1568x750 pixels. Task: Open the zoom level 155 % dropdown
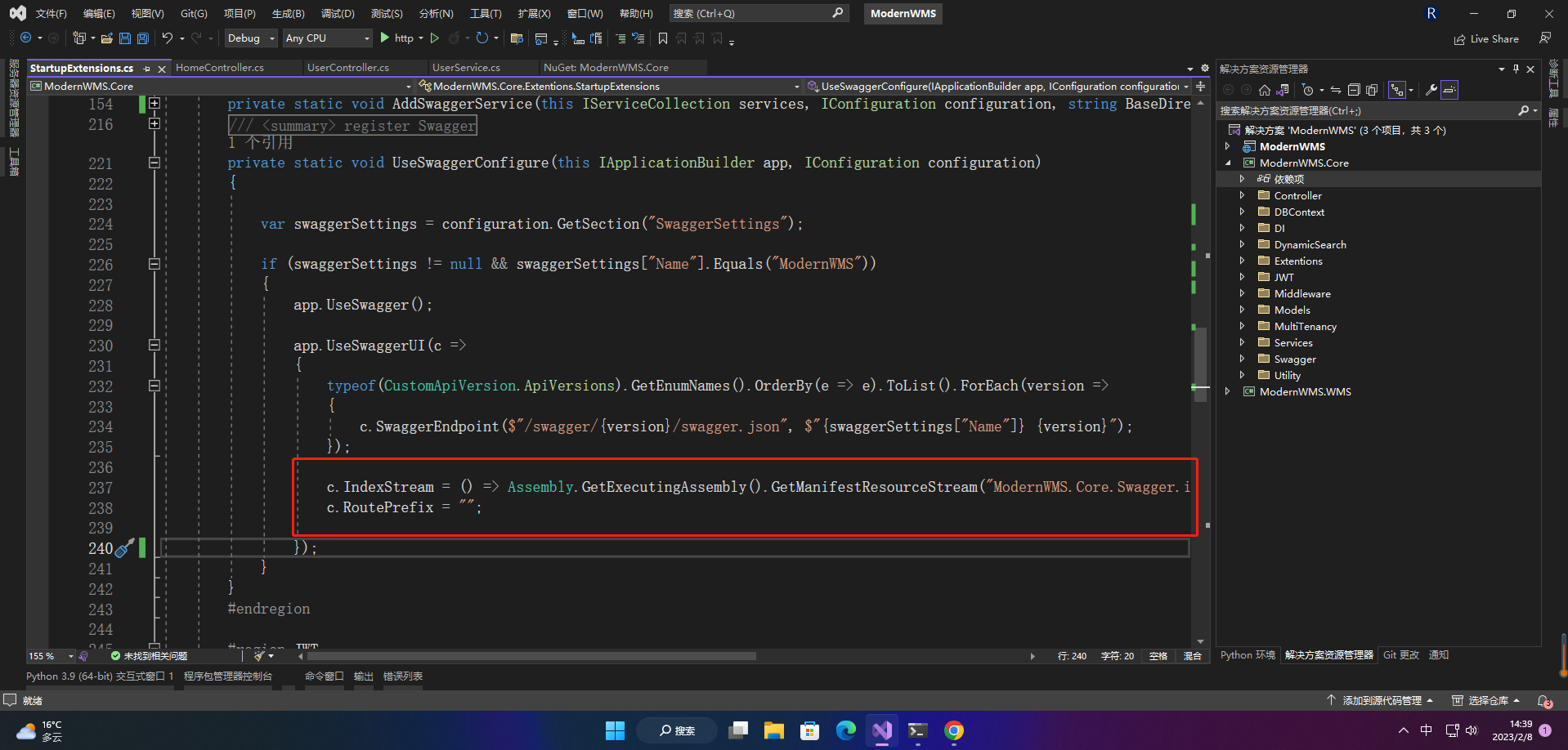[52, 656]
